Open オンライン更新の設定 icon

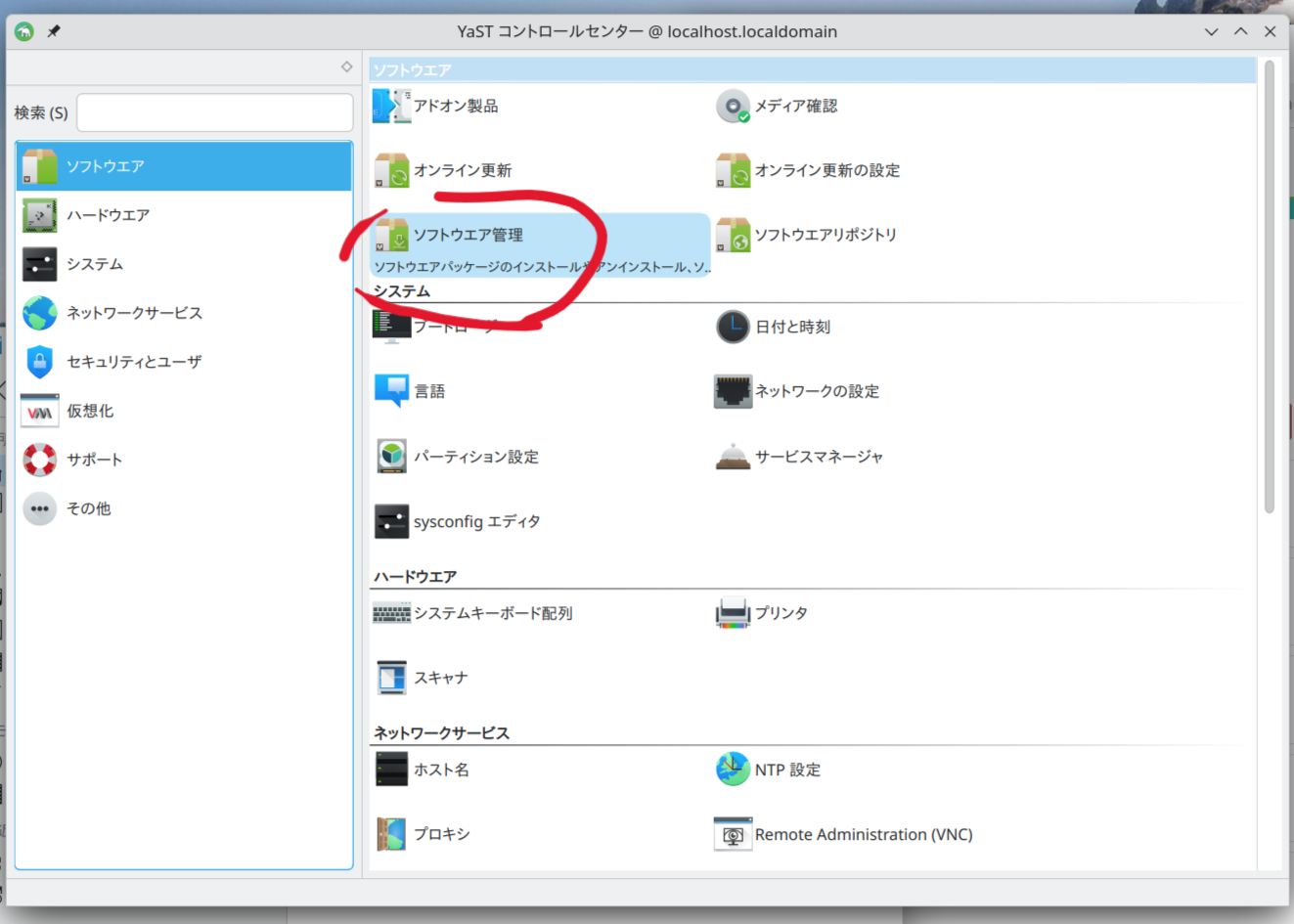point(733,170)
